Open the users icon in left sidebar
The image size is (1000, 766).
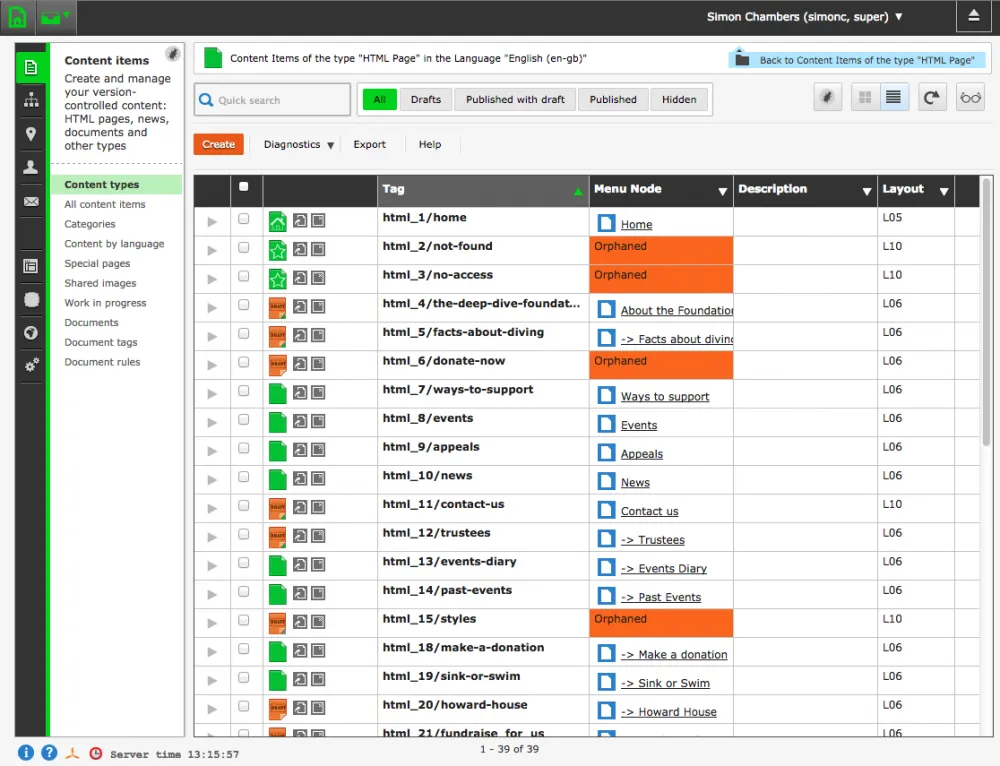point(31,167)
